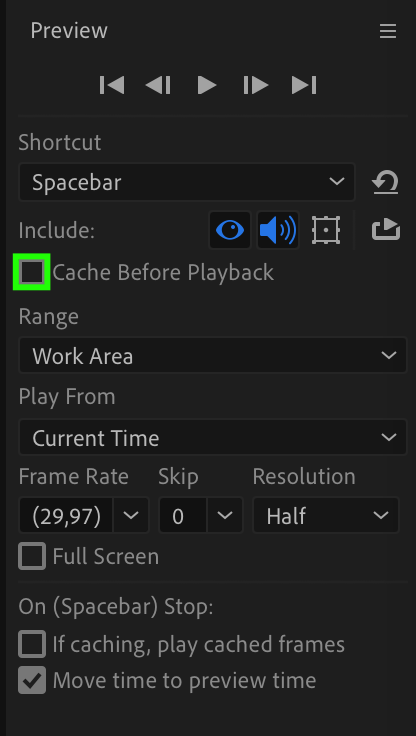
Task: Open the Current Time play-from dropdown
Action: click(213, 437)
